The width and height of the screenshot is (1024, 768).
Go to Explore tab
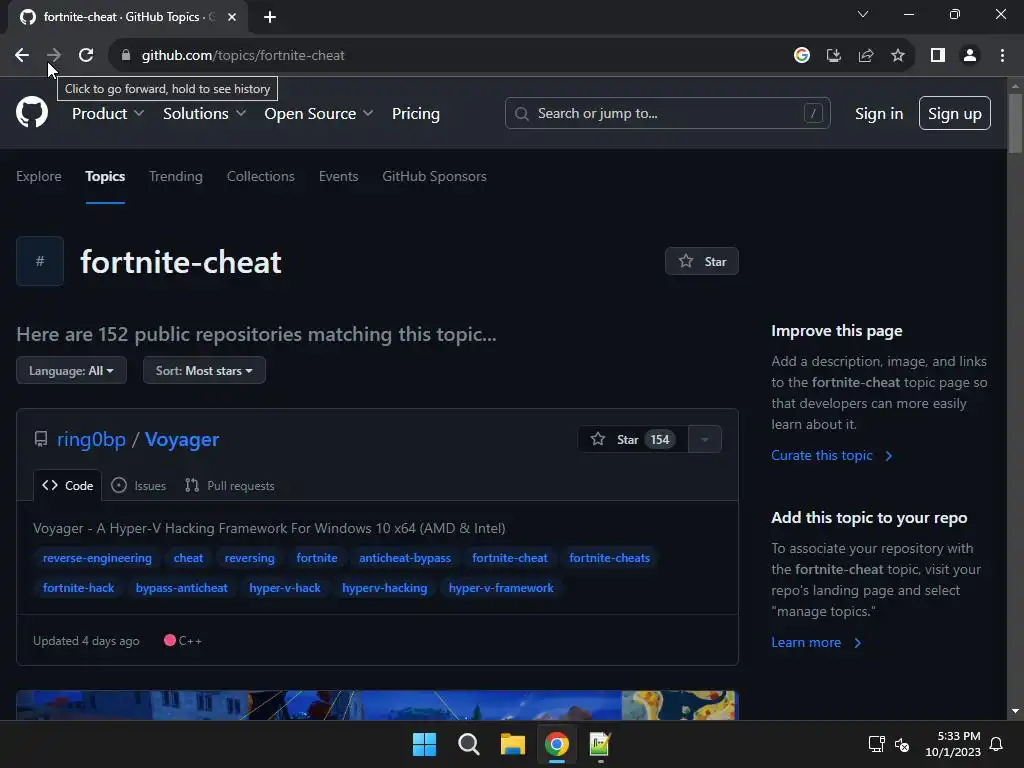click(x=39, y=176)
